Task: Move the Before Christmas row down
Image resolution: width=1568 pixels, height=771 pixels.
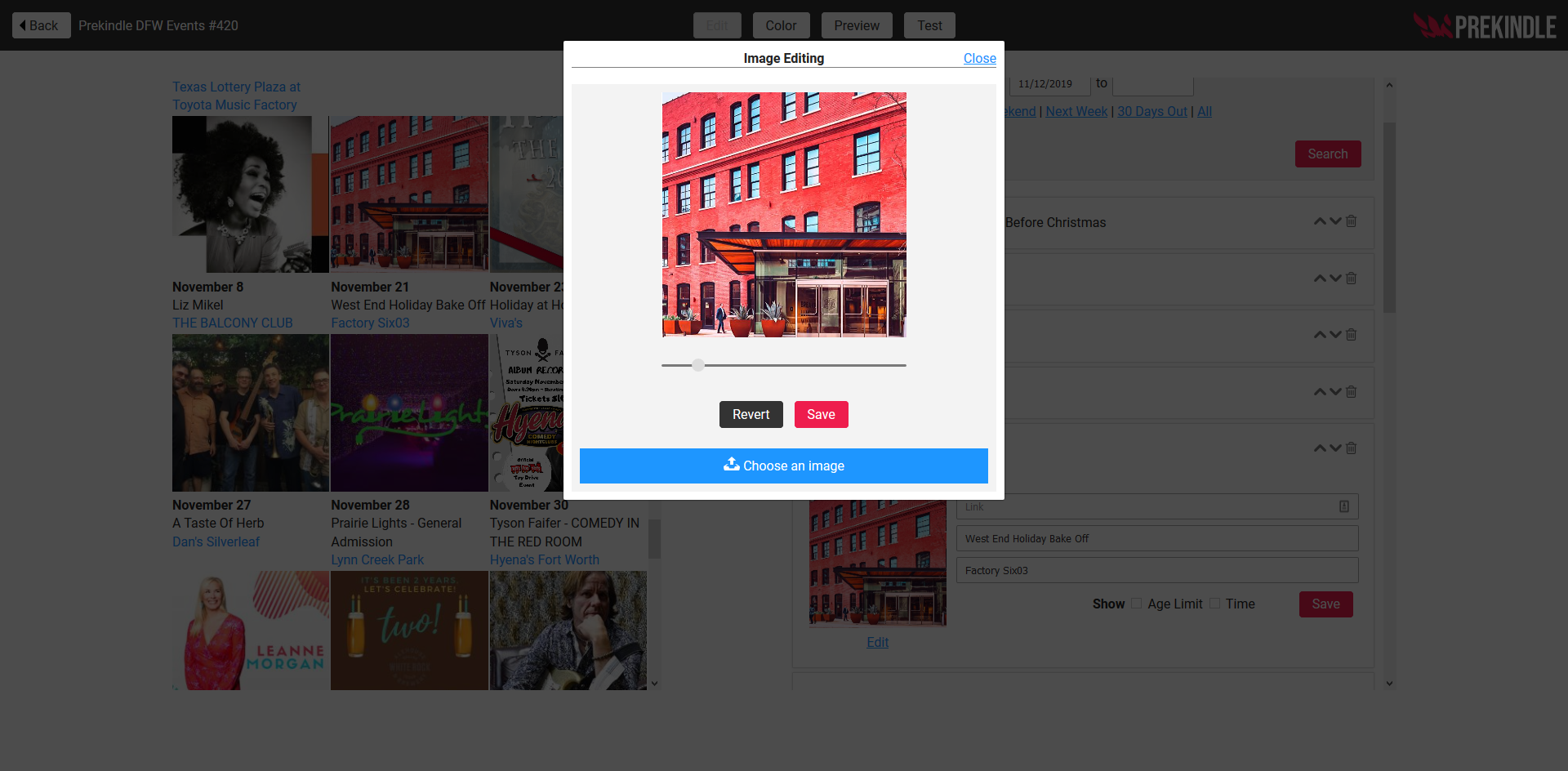Action: (x=1335, y=221)
